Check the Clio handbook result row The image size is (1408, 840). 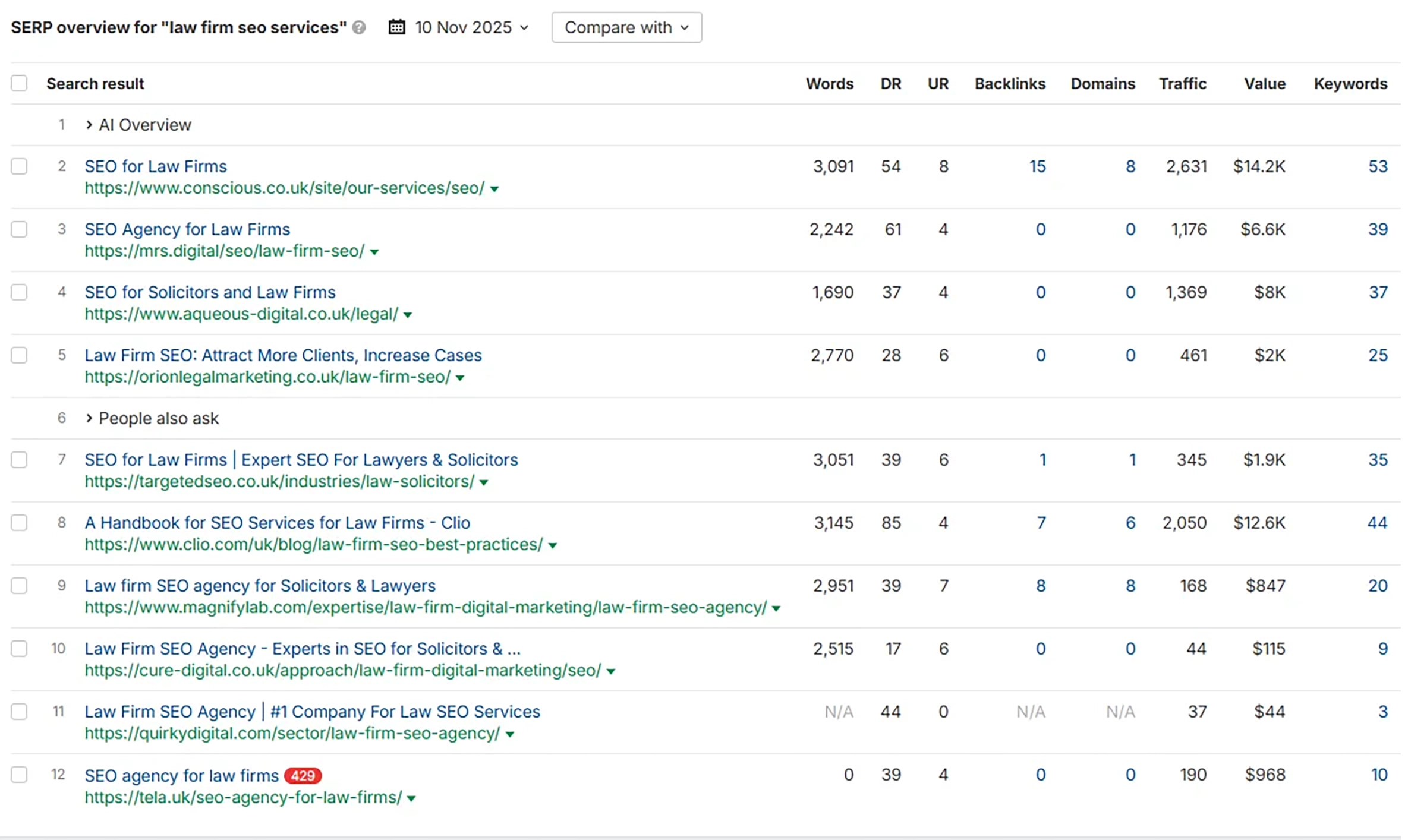(x=20, y=523)
